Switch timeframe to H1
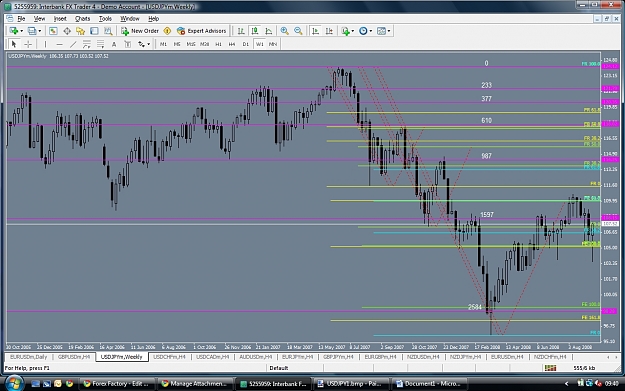The width and height of the screenshot is (625, 391). coord(218,44)
